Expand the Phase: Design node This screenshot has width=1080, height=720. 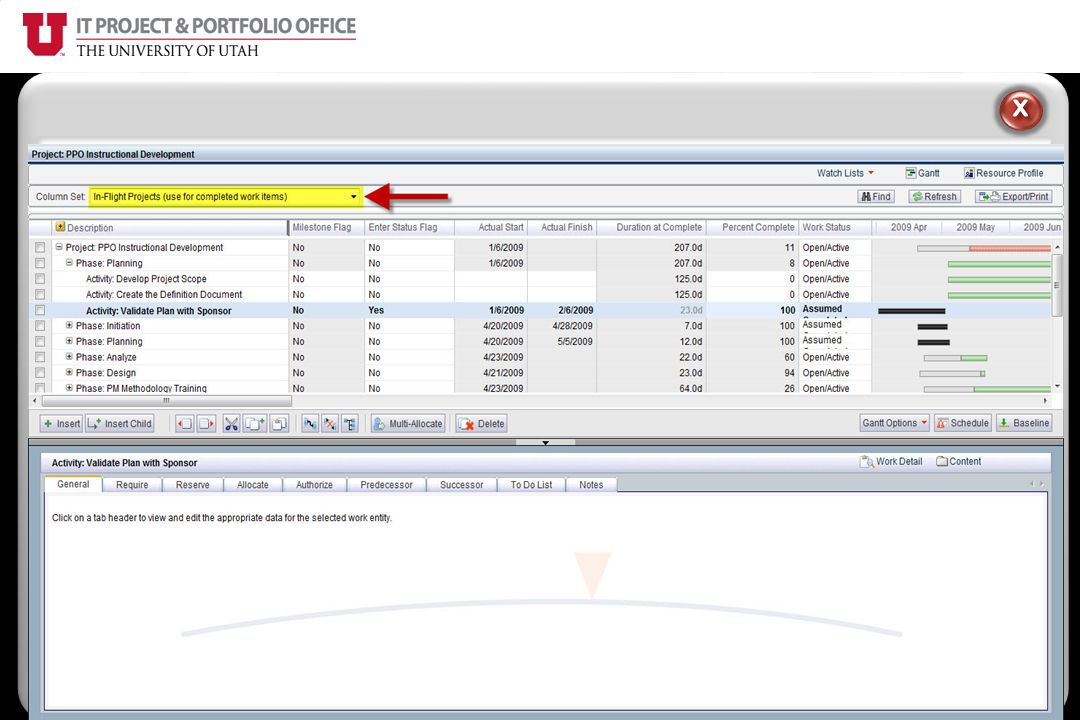click(x=69, y=372)
